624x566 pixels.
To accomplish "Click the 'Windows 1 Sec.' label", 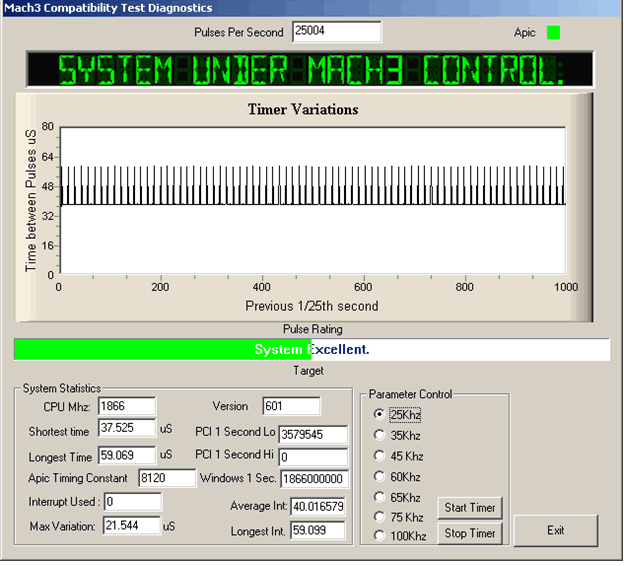I will pyautogui.click(x=238, y=478).
